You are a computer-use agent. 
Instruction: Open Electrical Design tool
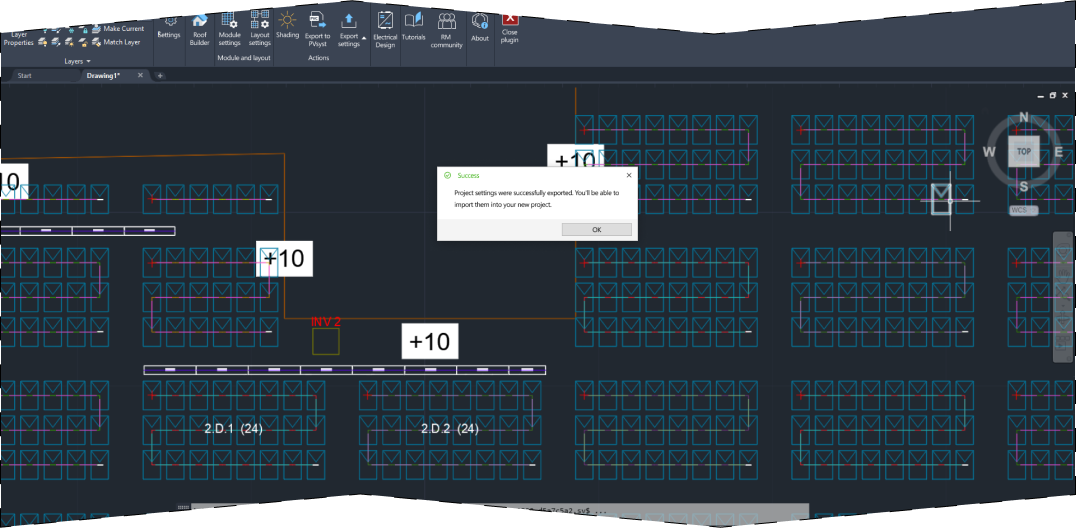[385, 30]
